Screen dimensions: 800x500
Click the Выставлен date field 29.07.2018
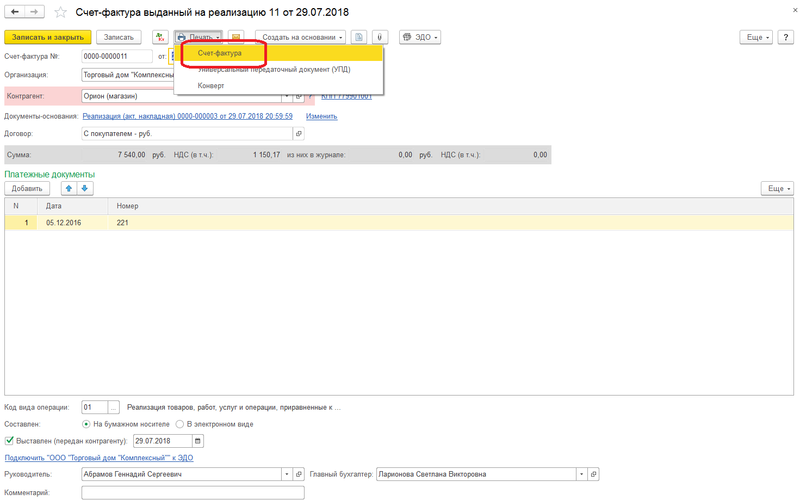[x=163, y=441]
